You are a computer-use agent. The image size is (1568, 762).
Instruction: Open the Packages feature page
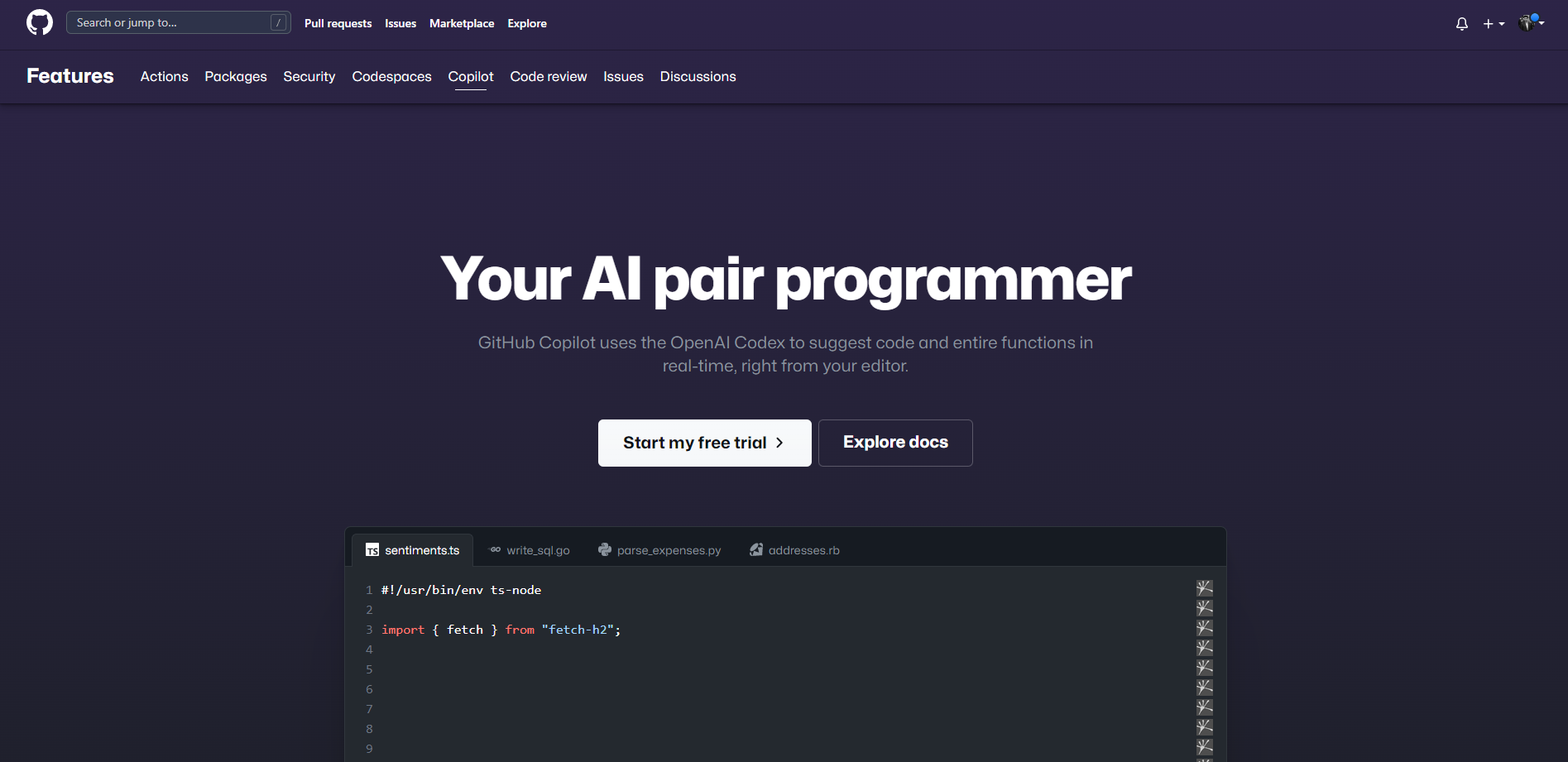coord(236,76)
